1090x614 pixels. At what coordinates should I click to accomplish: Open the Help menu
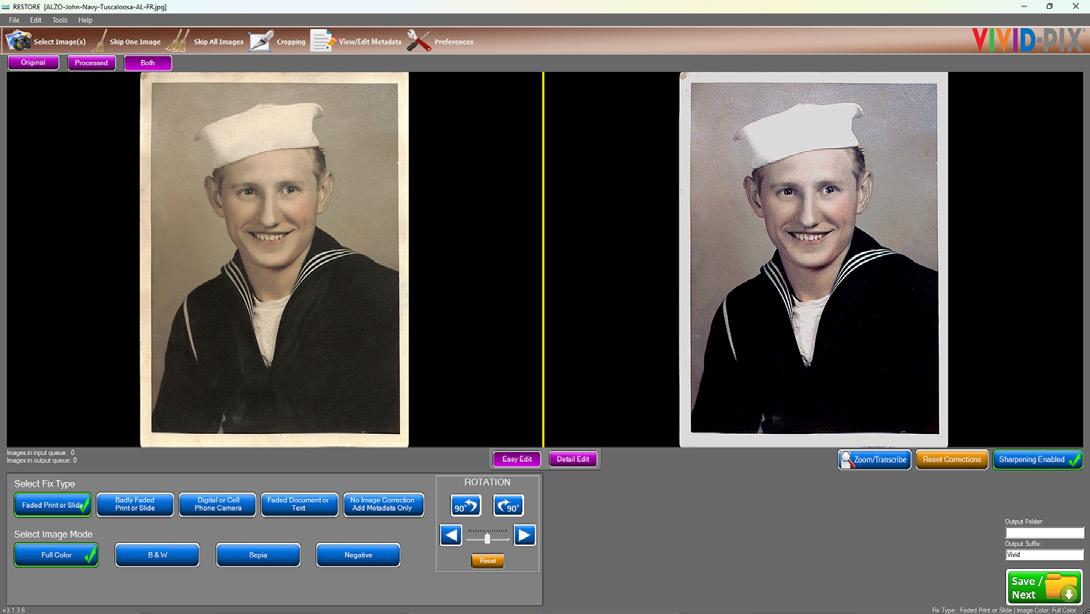[85, 20]
